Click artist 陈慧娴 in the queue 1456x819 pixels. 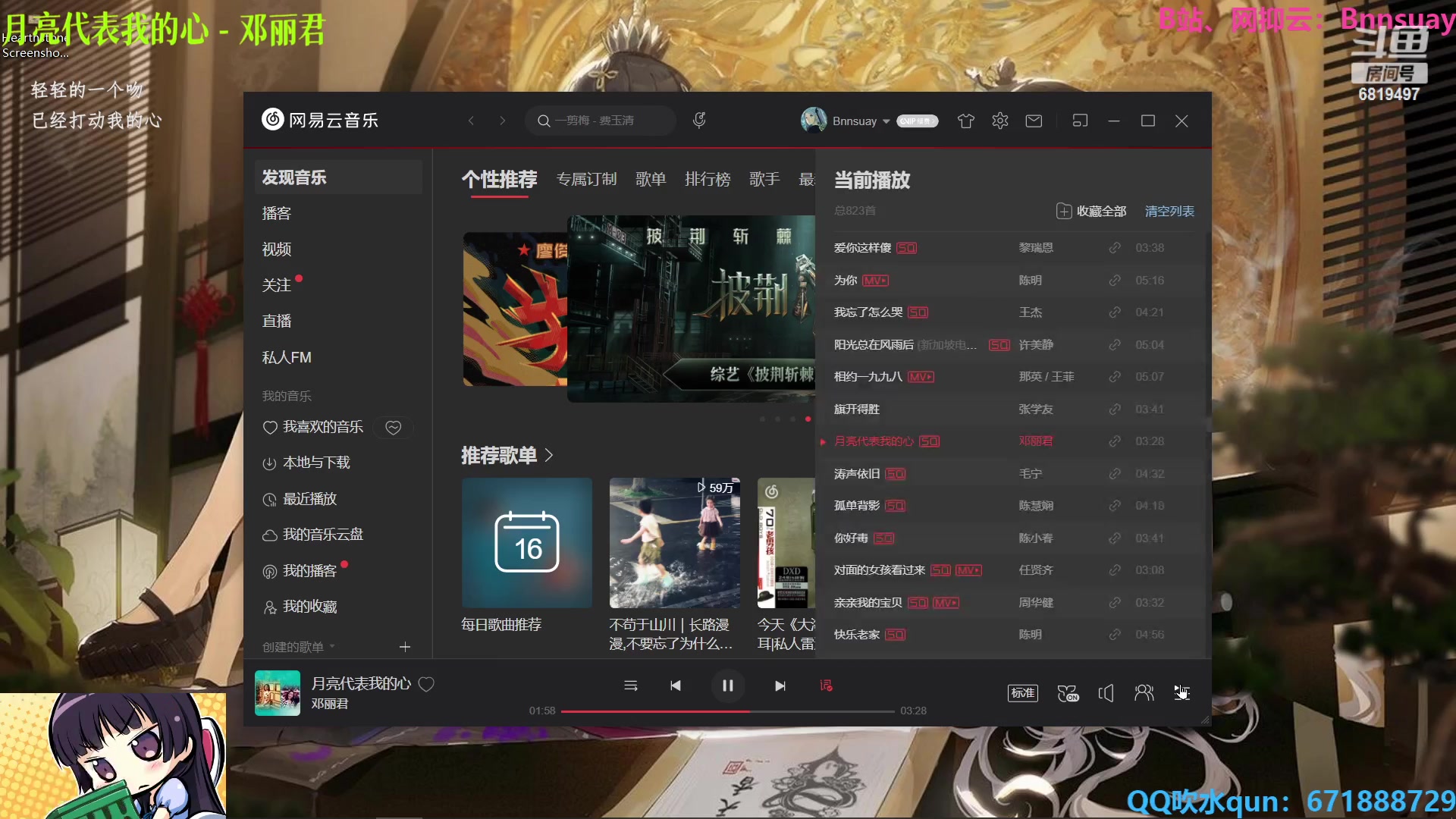[1036, 506]
